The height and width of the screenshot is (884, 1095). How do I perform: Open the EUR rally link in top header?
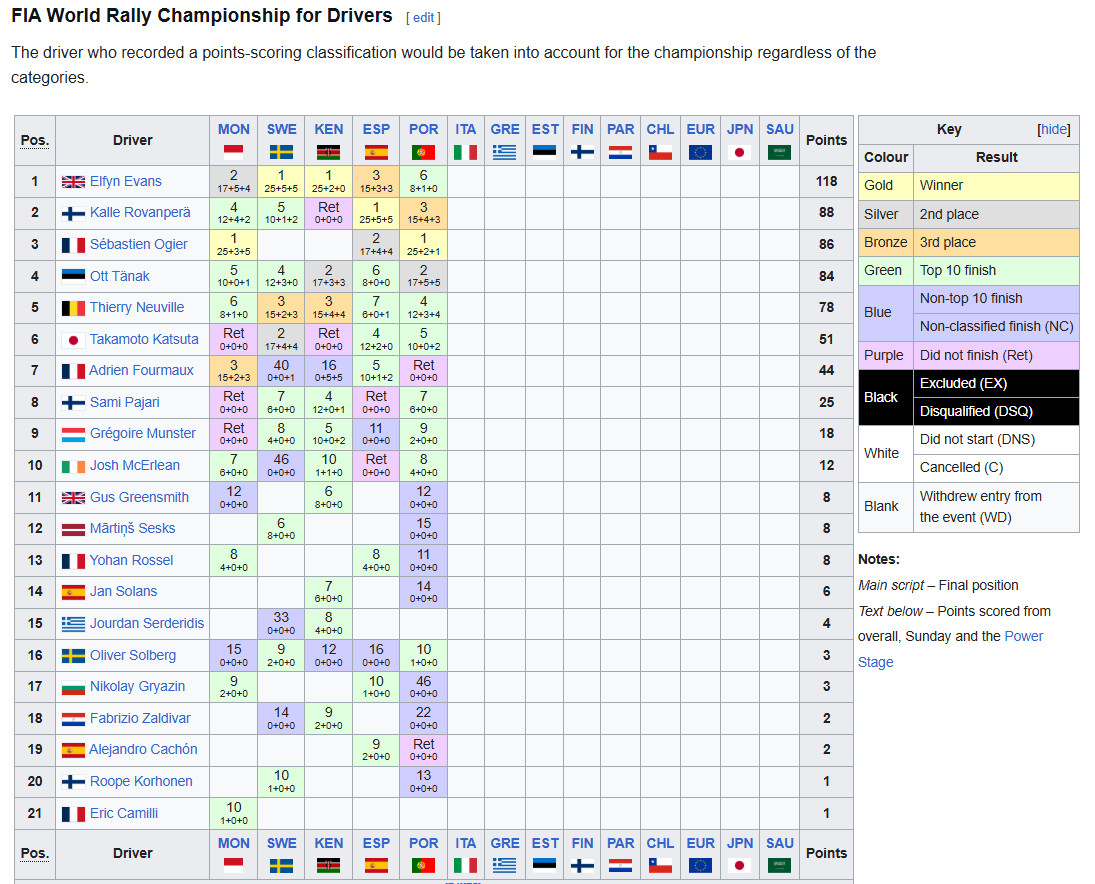700,129
